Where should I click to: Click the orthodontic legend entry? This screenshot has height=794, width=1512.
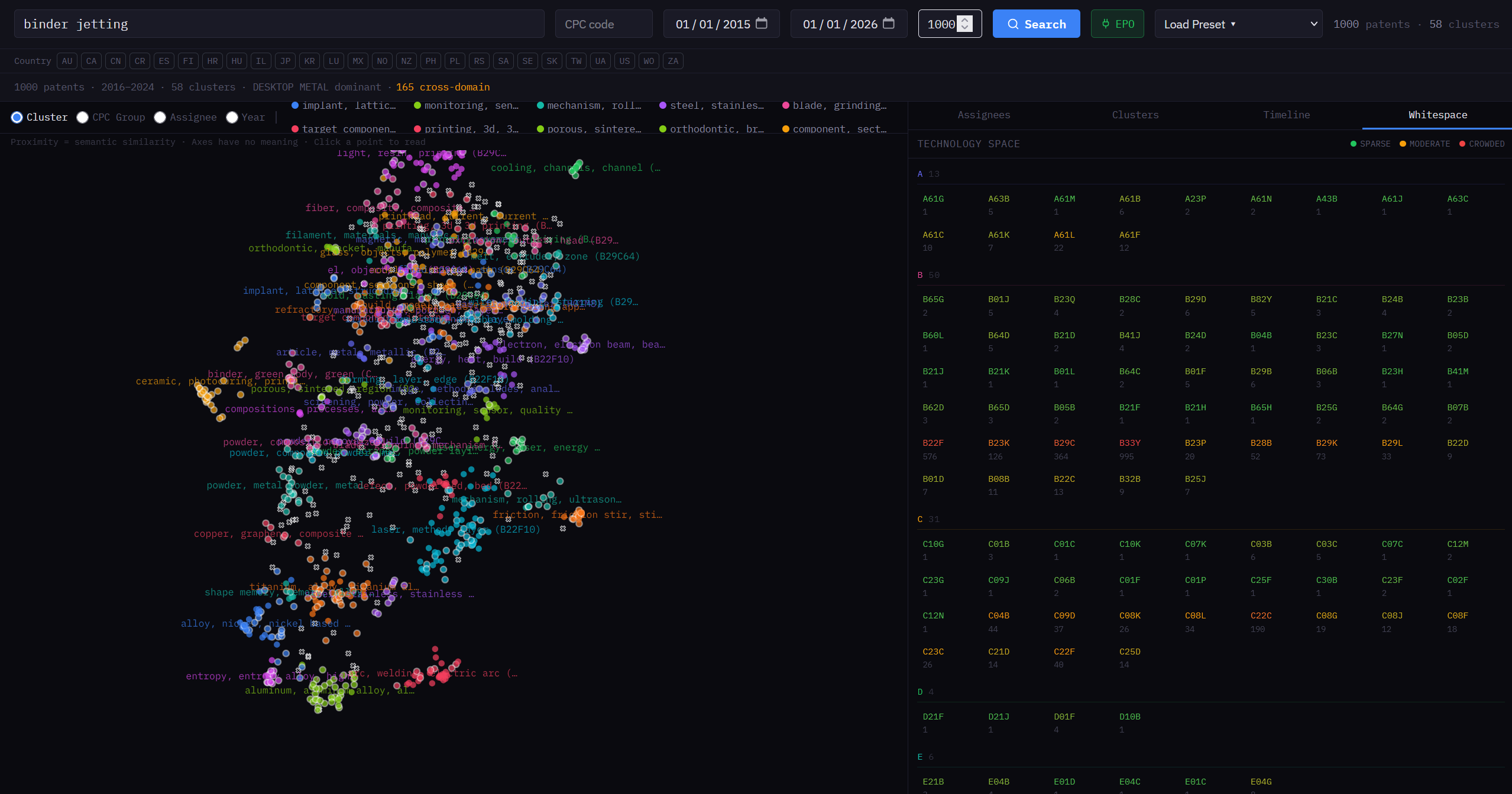[711, 129]
